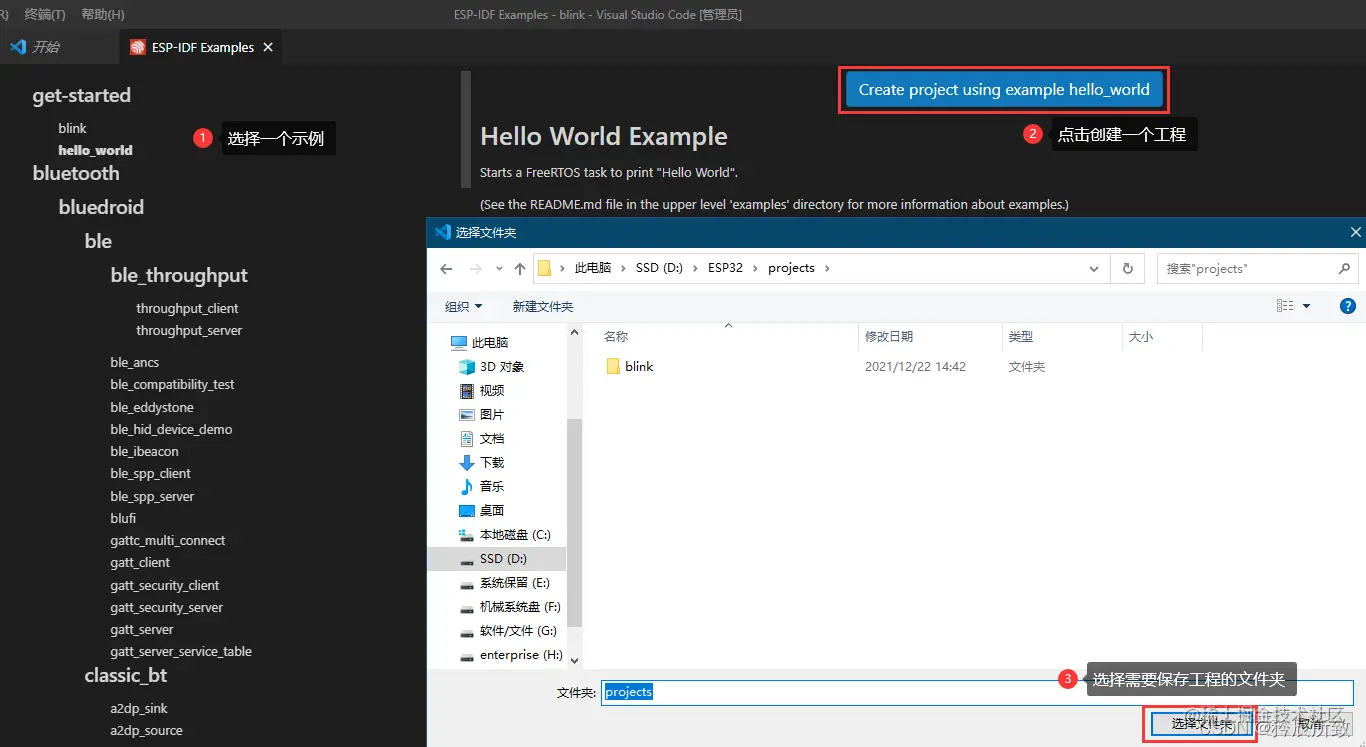Close the ESP-IDF Examples tab
Image resolution: width=1366 pixels, height=747 pixels.
268,47
